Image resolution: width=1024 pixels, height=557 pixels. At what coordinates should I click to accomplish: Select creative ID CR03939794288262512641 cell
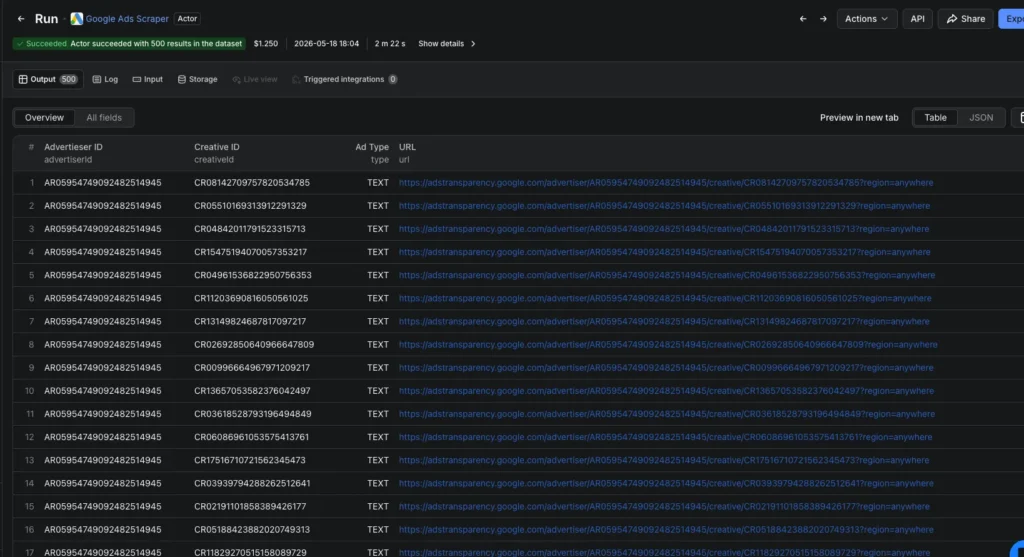click(252, 483)
